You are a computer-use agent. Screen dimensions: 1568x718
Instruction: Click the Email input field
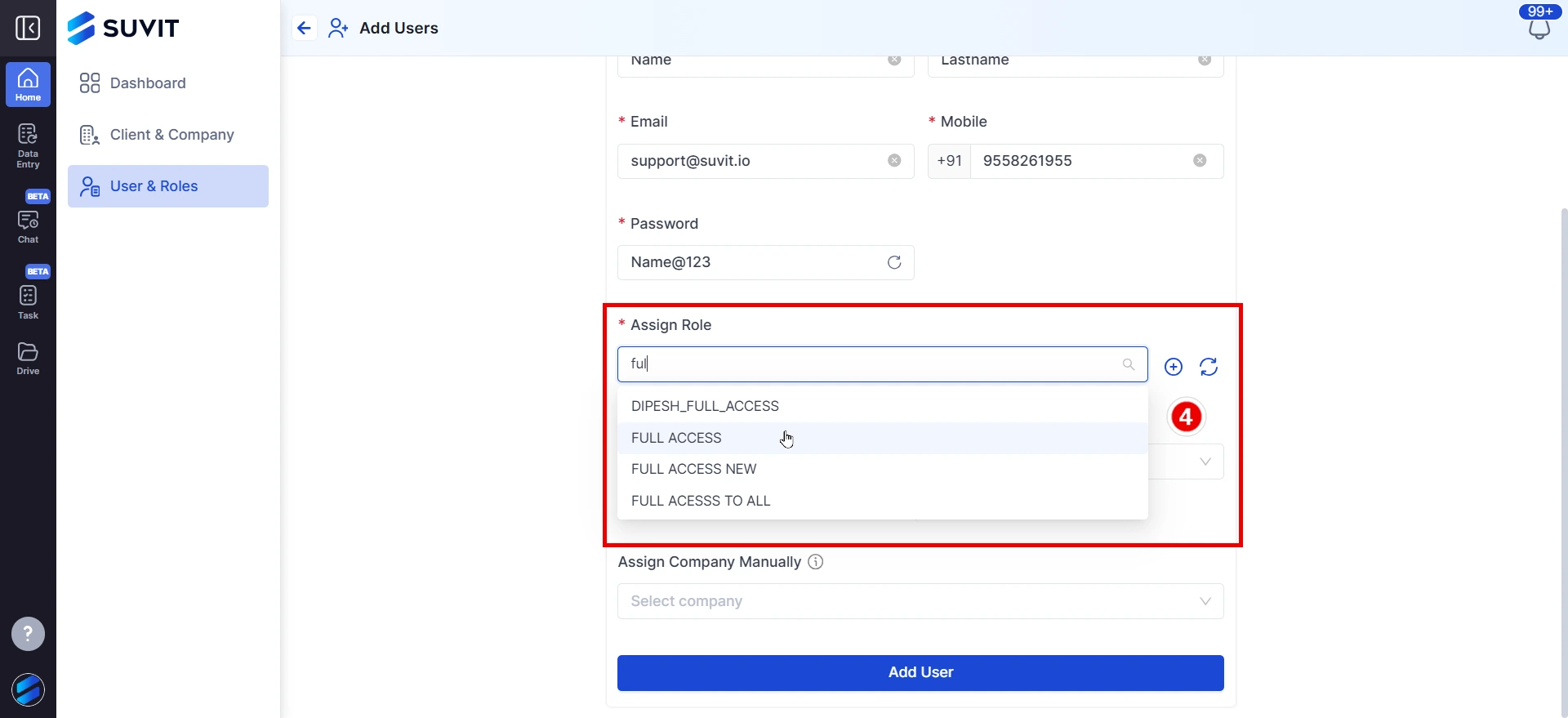coord(765,161)
